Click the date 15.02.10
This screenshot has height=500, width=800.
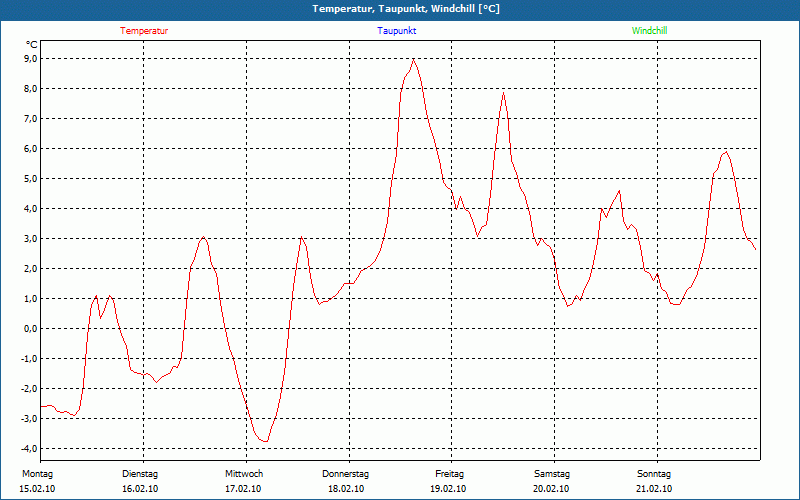click(x=37, y=489)
